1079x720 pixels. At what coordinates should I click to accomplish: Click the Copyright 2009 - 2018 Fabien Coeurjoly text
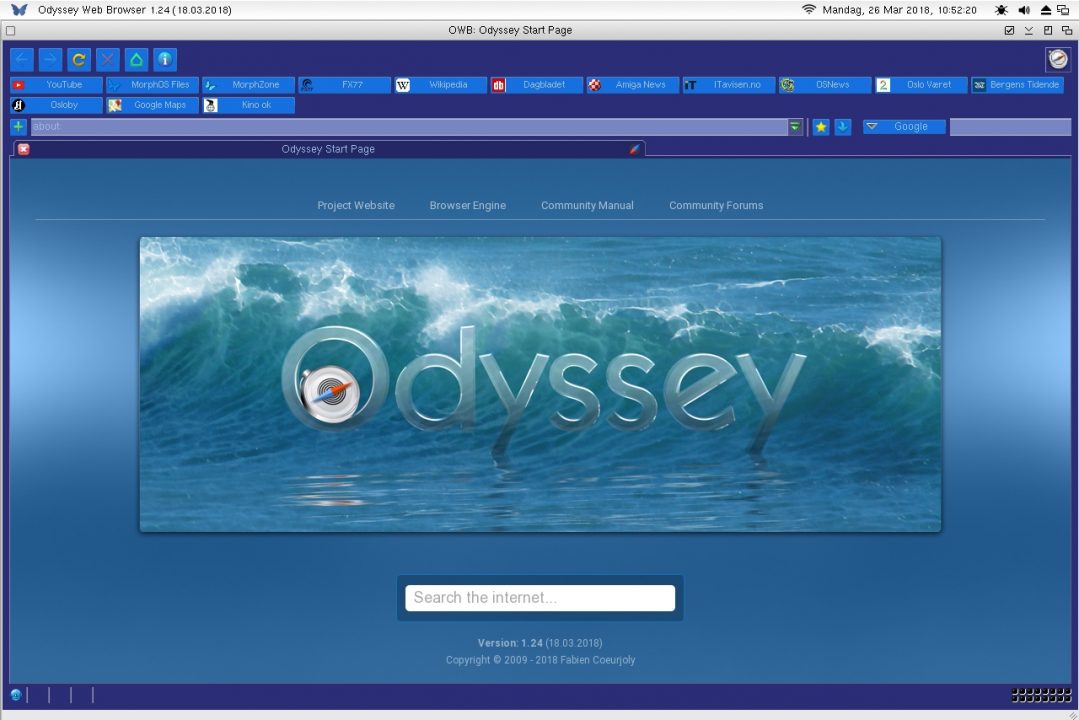540,659
